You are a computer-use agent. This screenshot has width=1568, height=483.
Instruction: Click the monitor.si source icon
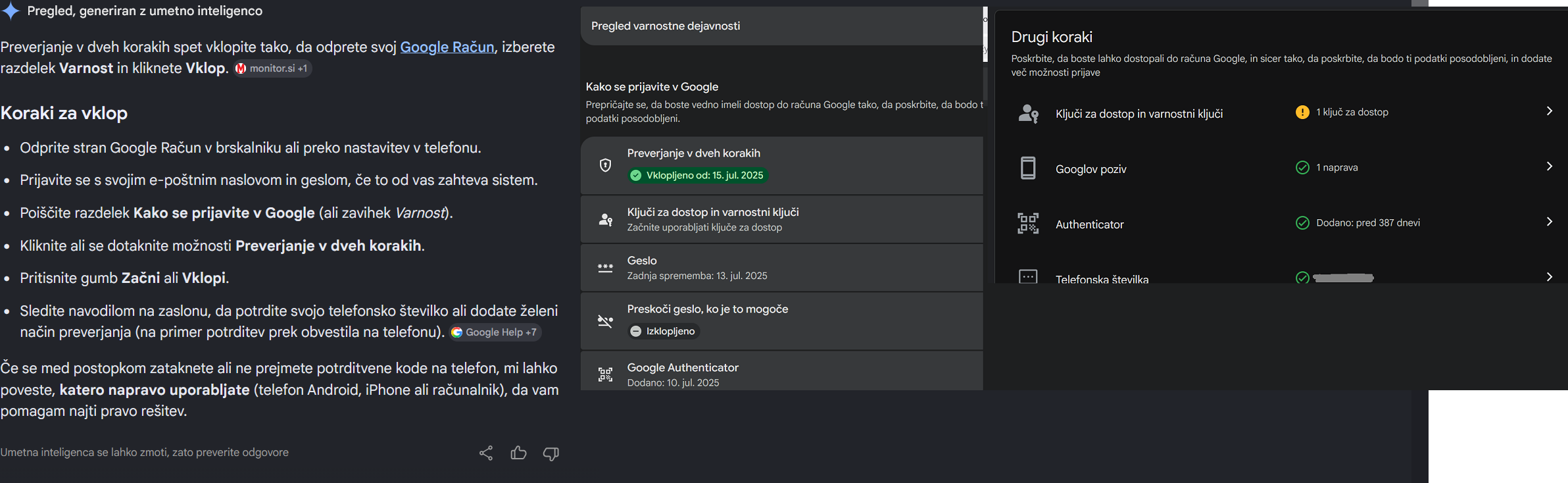click(x=241, y=68)
